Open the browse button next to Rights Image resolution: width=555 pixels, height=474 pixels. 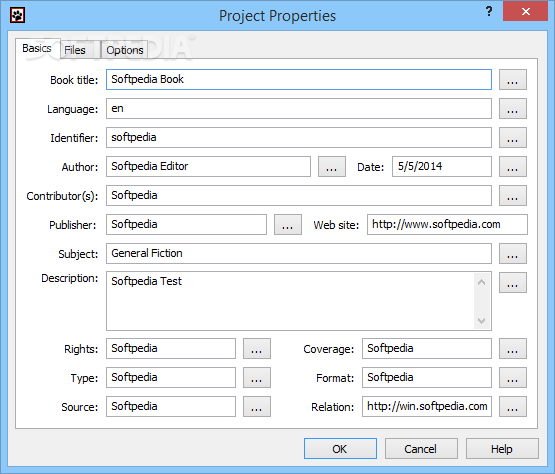257,349
